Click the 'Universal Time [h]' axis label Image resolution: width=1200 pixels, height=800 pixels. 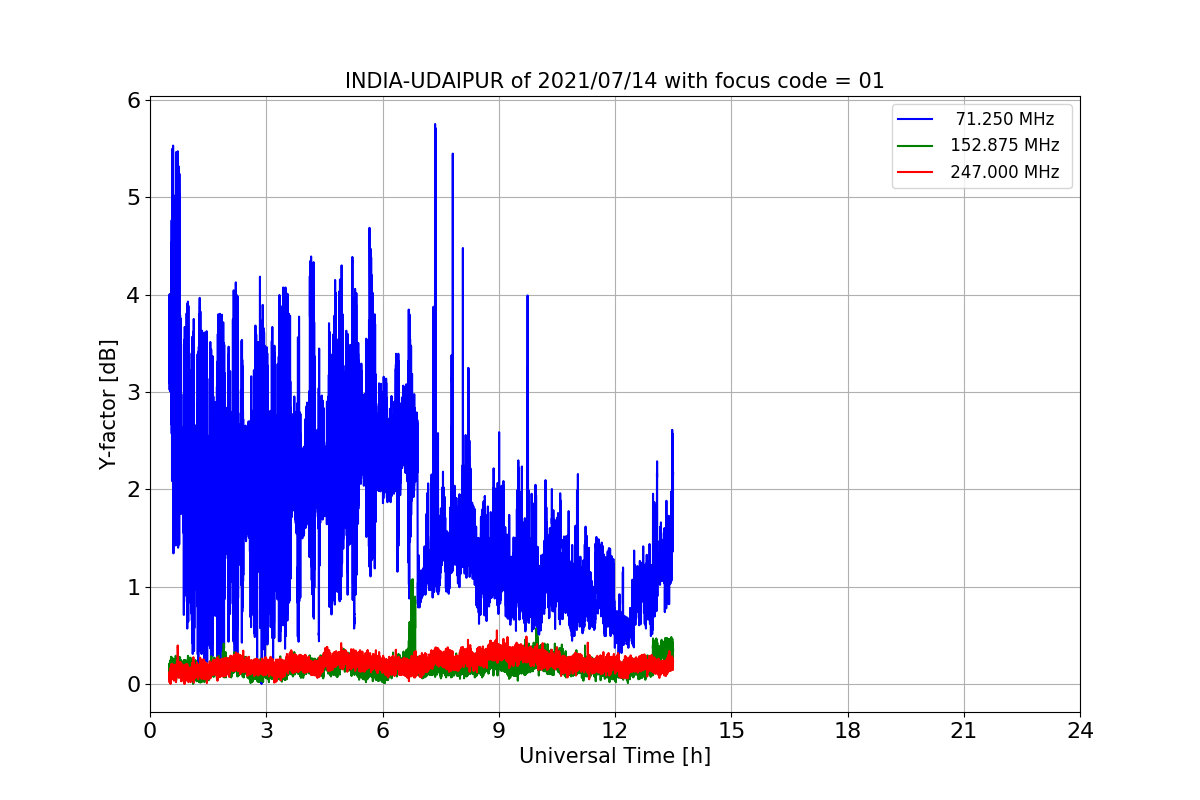(615, 756)
